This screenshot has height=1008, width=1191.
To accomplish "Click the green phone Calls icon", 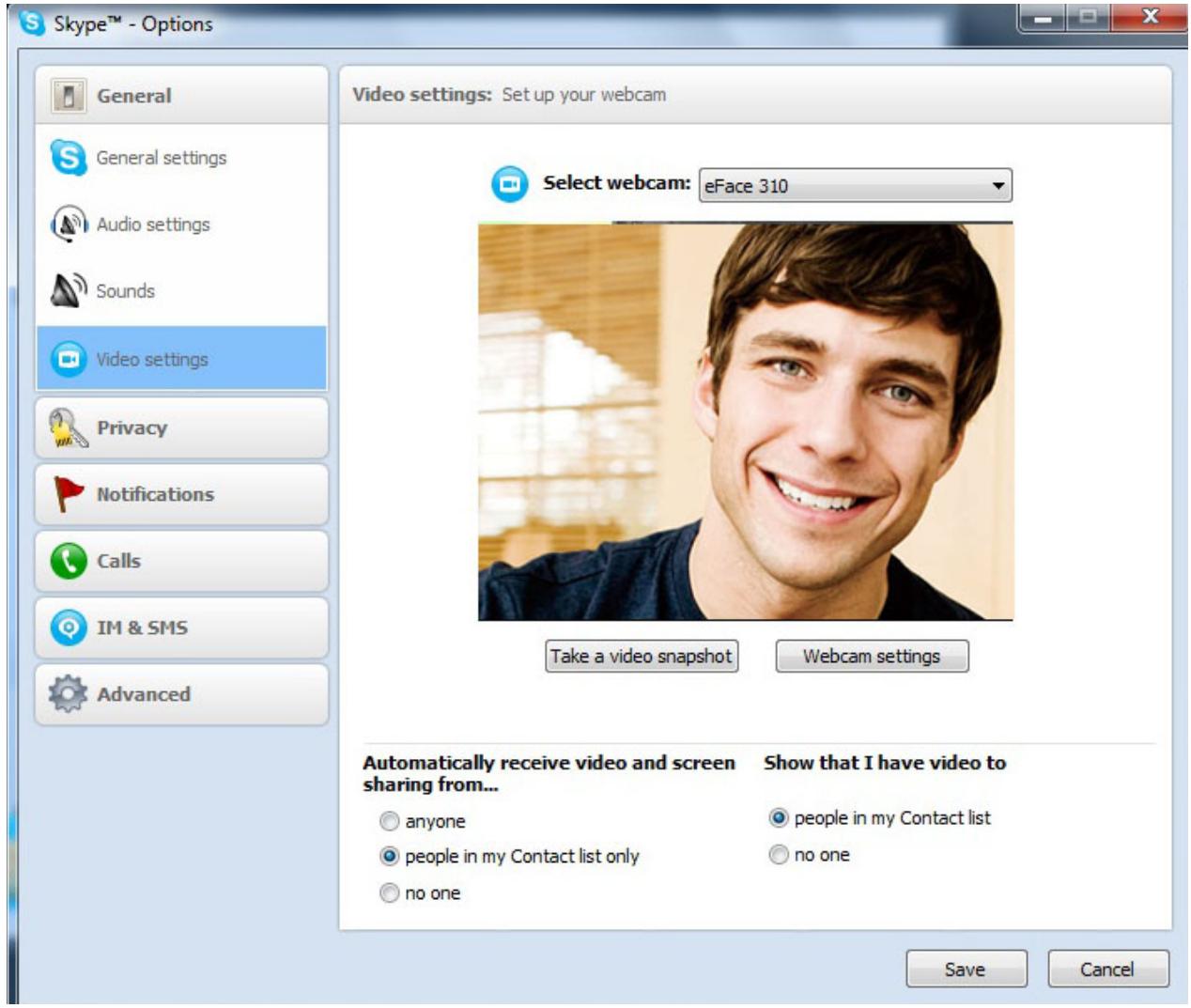I will (x=69, y=561).
